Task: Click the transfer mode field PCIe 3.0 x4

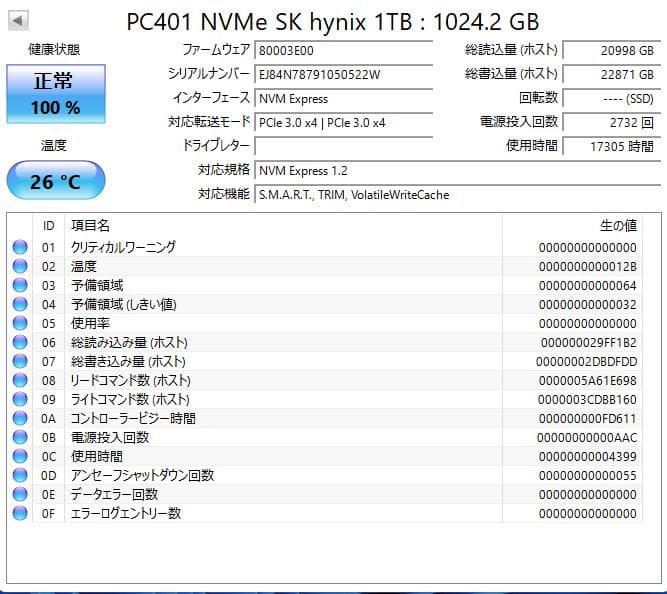Action: (x=344, y=123)
